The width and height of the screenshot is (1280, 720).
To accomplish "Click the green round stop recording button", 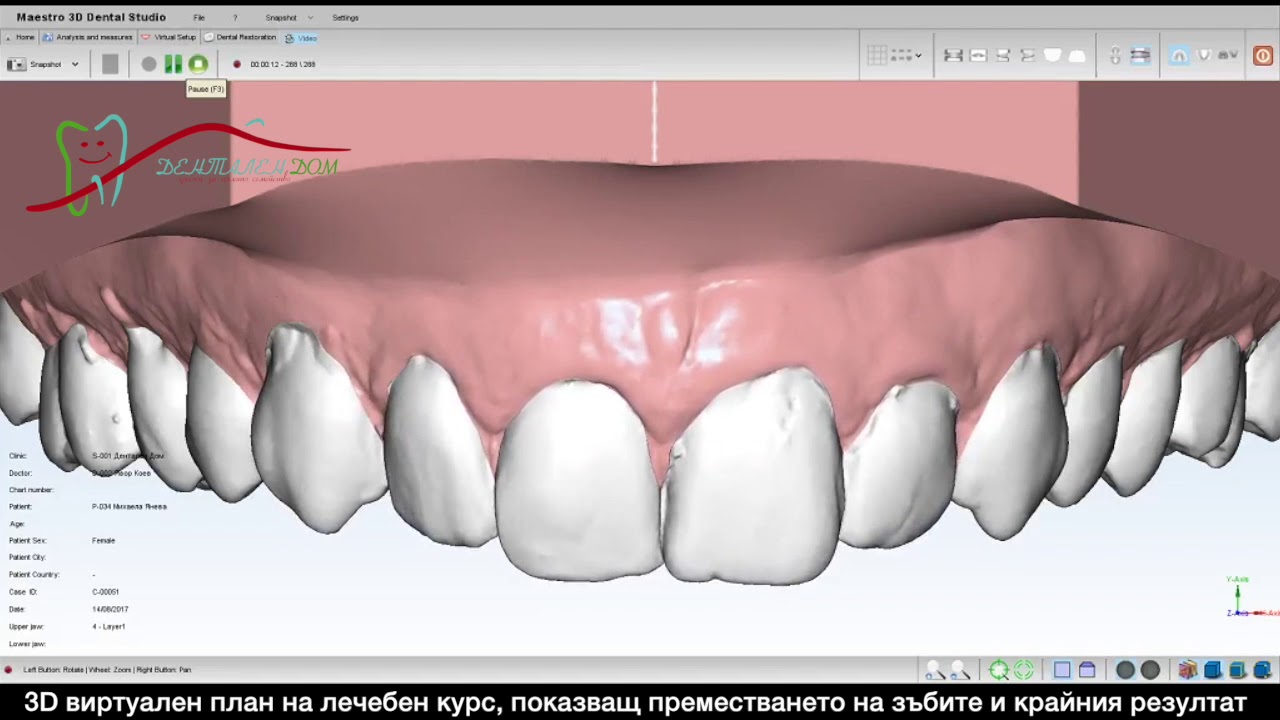I will 198,64.
